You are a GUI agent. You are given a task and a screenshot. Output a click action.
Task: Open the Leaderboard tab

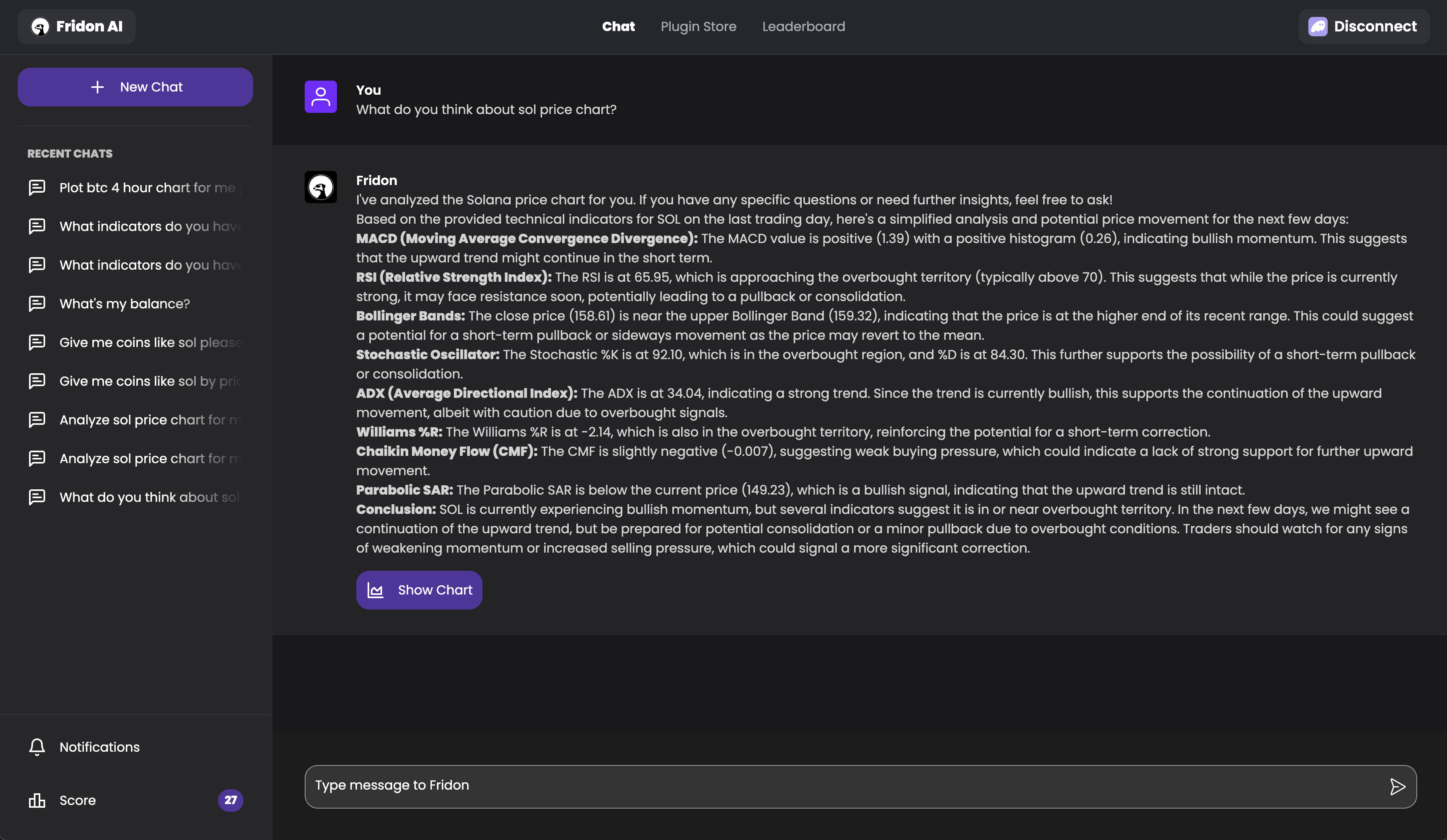pos(803,27)
